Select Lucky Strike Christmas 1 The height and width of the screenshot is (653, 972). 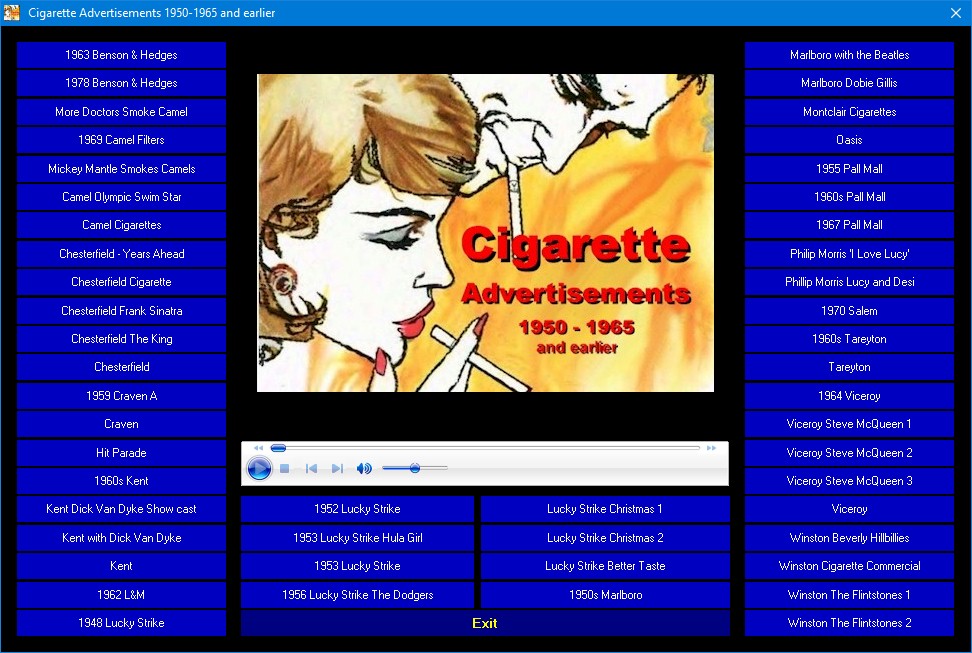pos(605,509)
